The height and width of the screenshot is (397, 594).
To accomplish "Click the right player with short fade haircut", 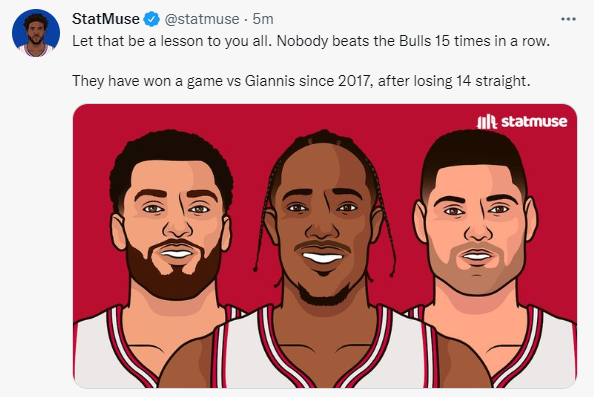I will tap(475, 212).
